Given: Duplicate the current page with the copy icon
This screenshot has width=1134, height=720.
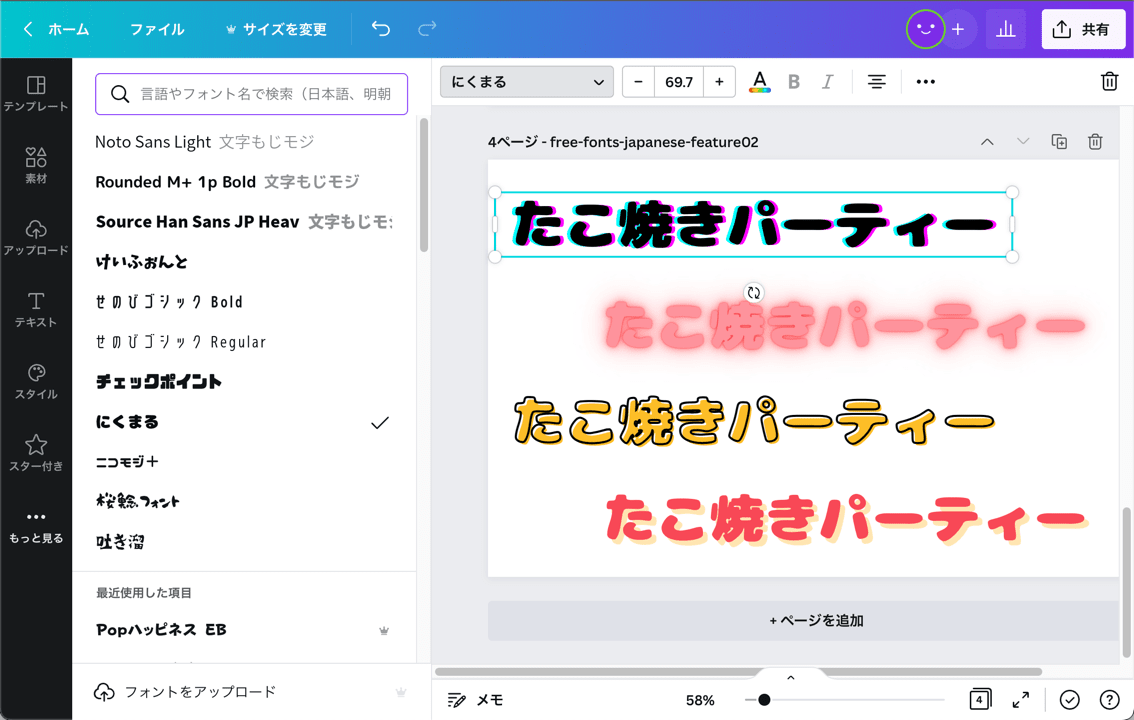Looking at the screenshot, I should [x=1059, y=141].
